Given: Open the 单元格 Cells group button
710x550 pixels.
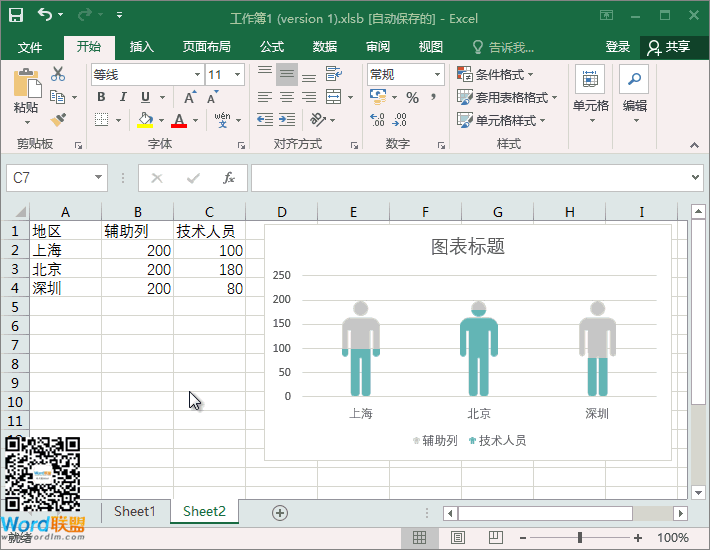Looking at the screenshot, I should click(x=590, y=95).
